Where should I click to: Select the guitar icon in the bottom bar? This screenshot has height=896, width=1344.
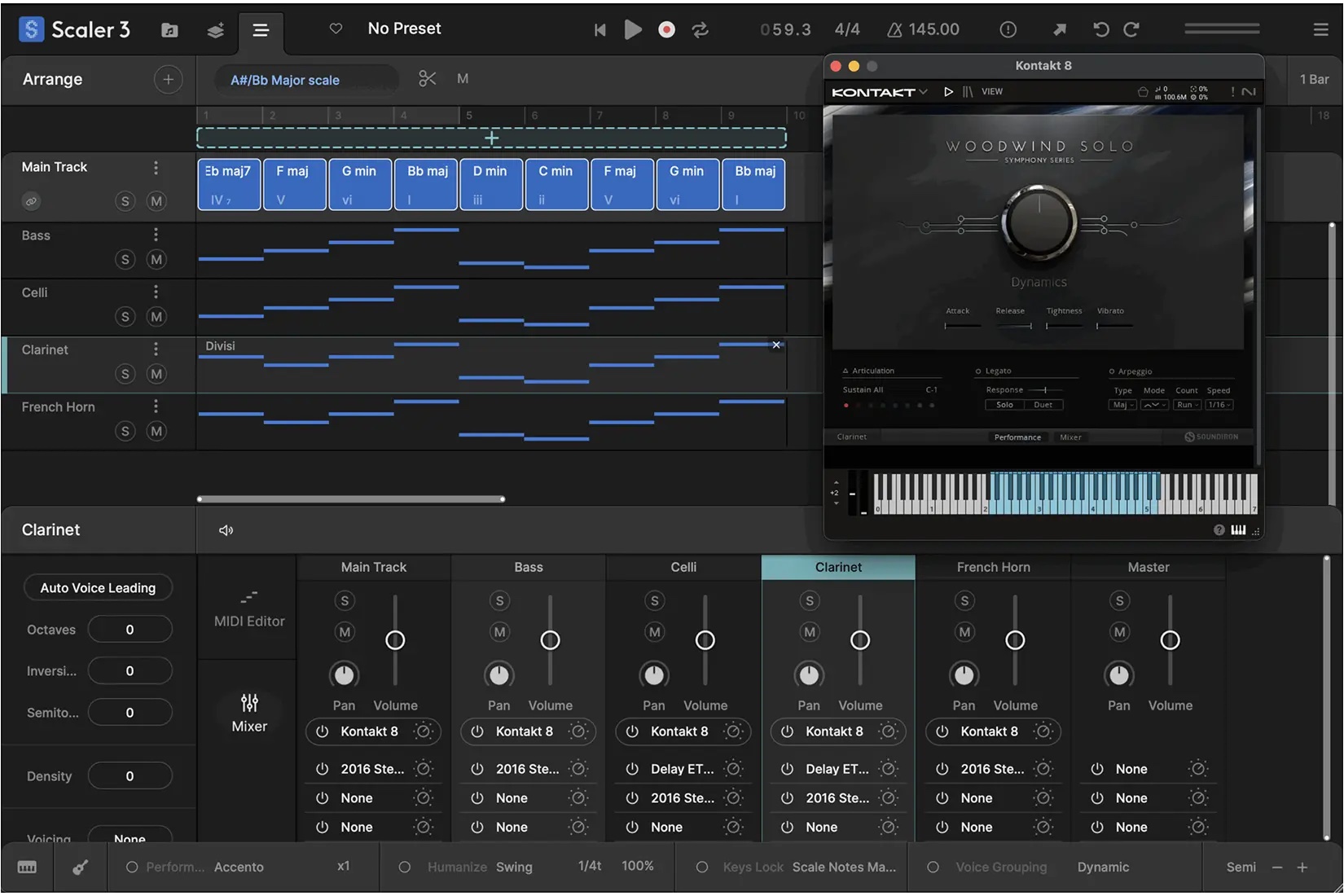79,867
